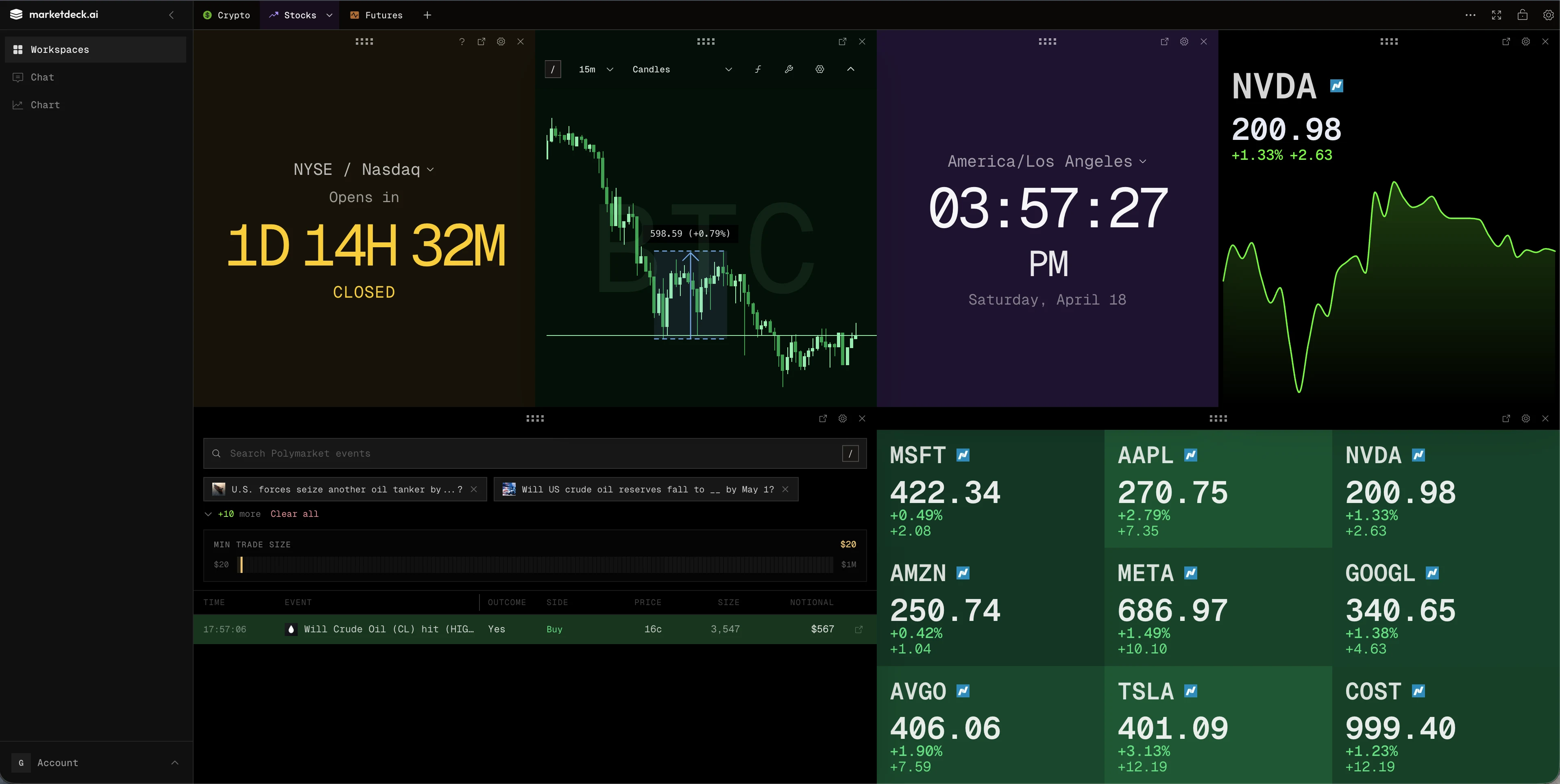
Task: Click the NOTIONAL column header
Action: 811,602
